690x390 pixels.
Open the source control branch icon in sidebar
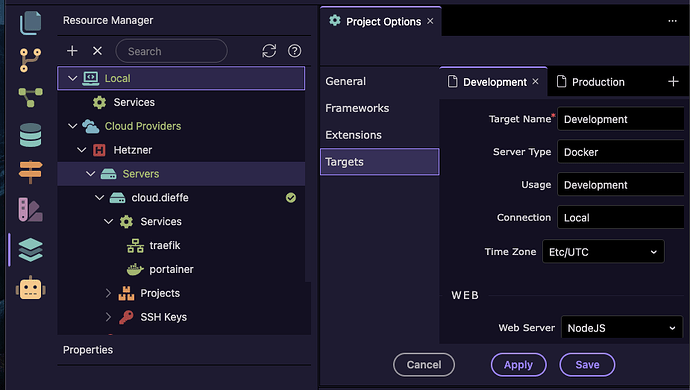(x=30, y=60)
